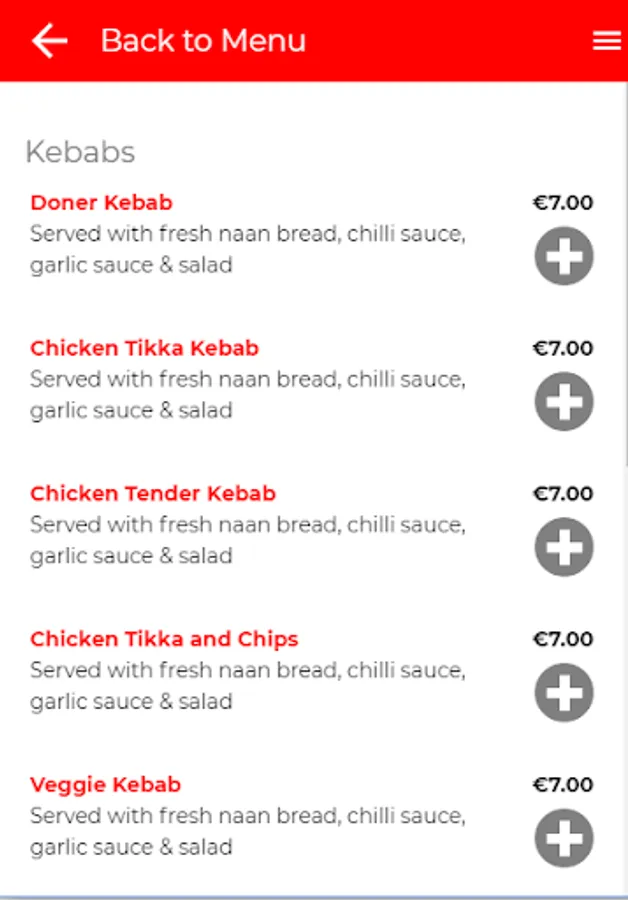Open the Chicken Tikka and Chips title
The height and width of the screenshot is (900, 628).
(164, 639)
